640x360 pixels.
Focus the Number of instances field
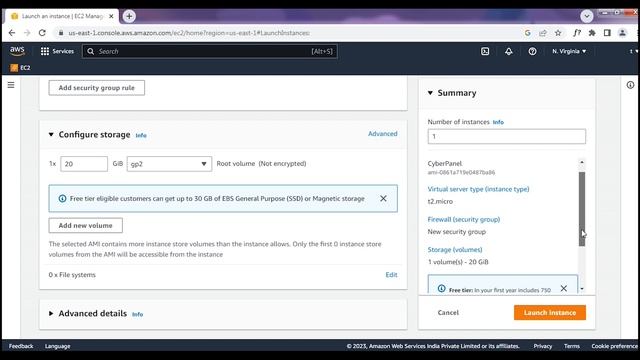pyautogui.click(x=507, y=136)
